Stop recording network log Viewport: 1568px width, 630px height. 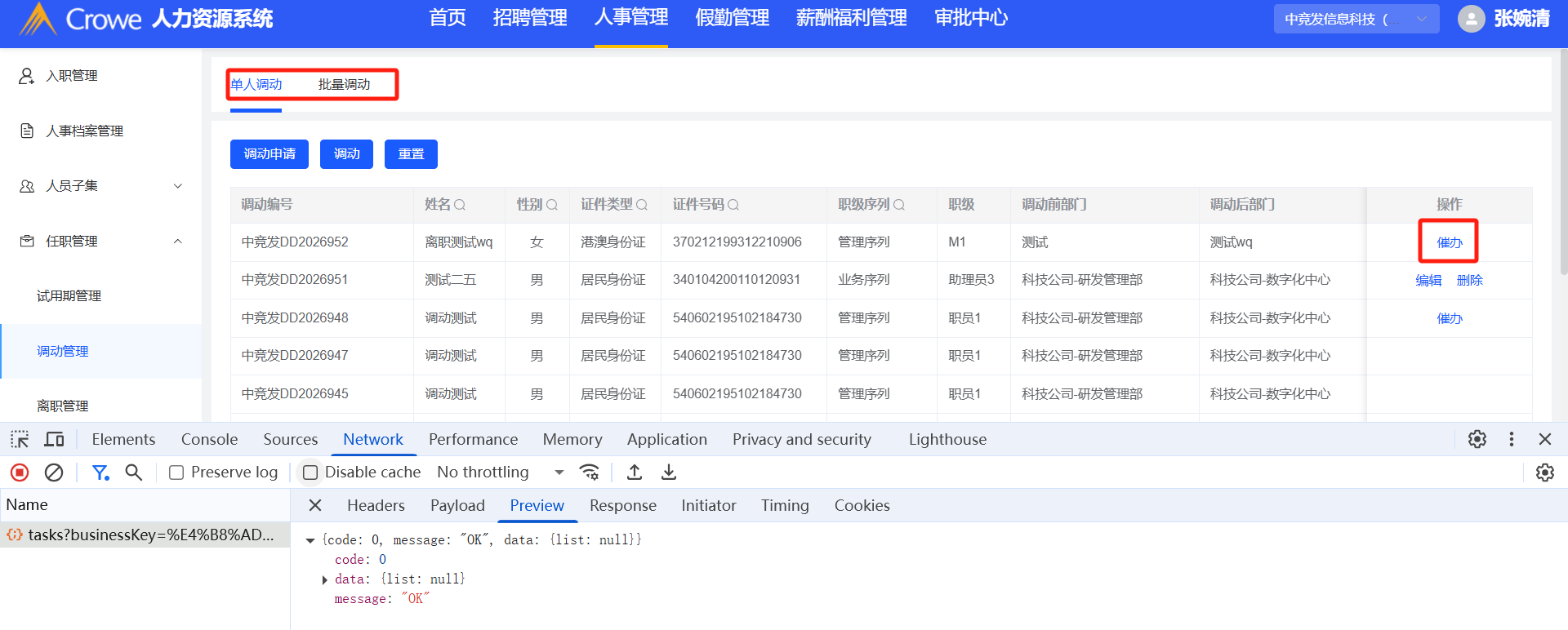20,472
